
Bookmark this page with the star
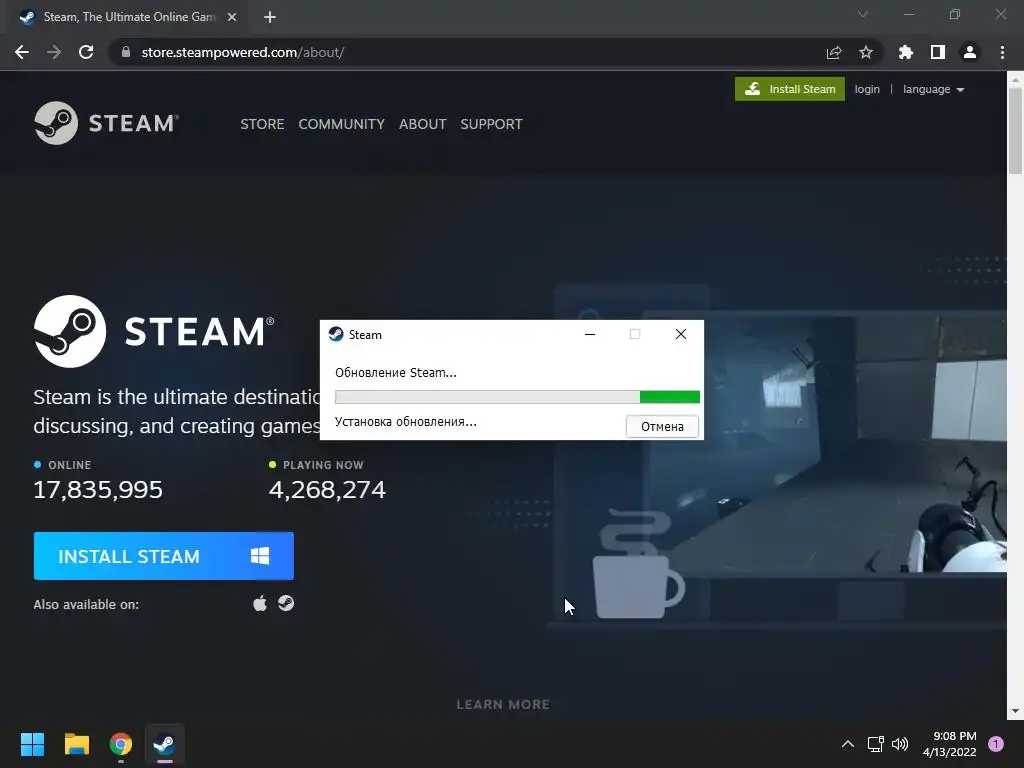(x=865, y=52)
